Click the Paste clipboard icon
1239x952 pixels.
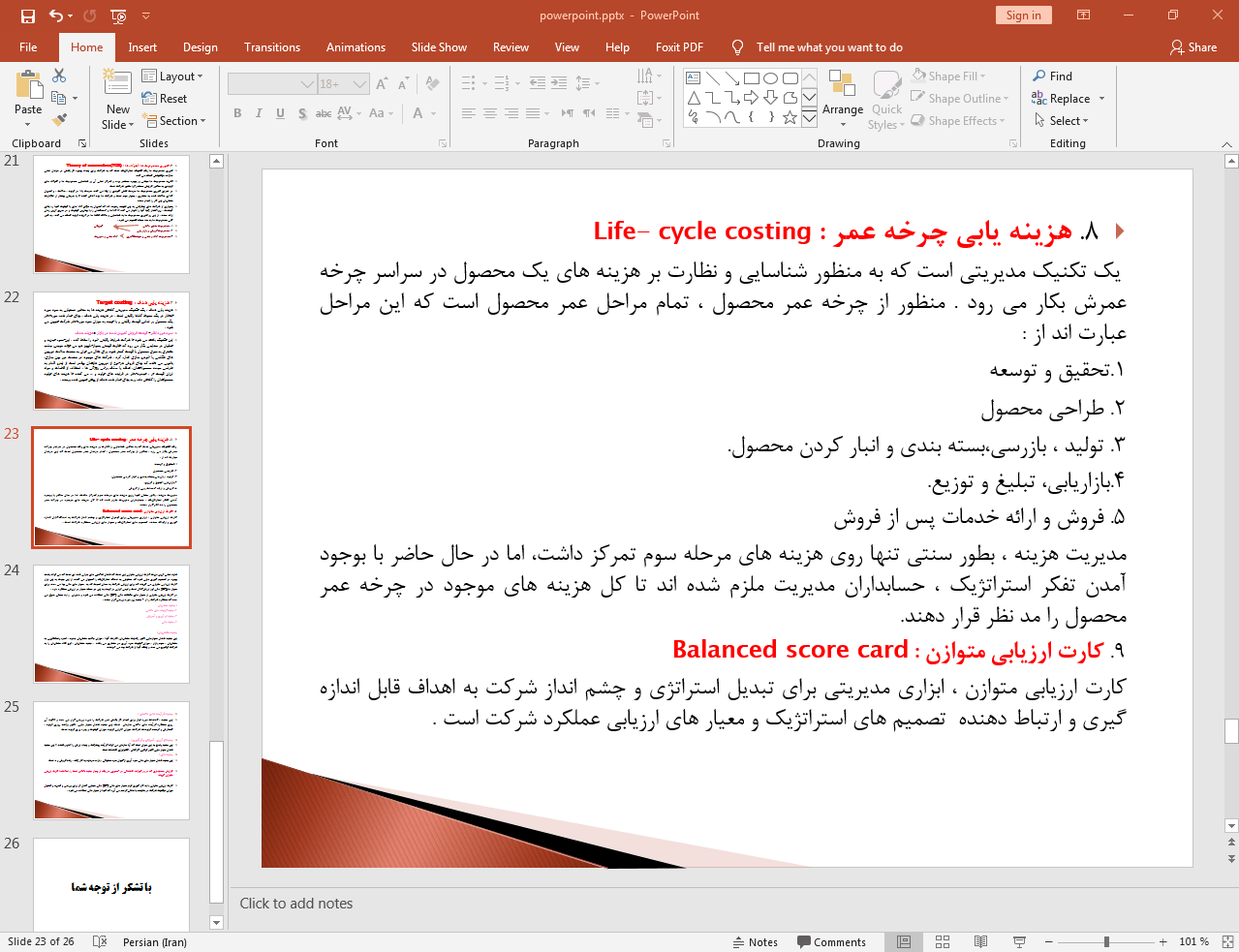[x=28, y=87]
